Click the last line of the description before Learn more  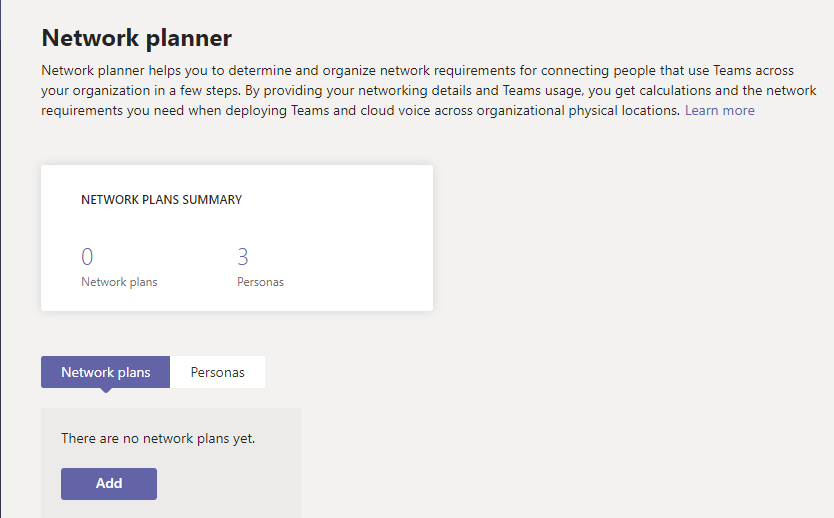click(x=360, y=110)
